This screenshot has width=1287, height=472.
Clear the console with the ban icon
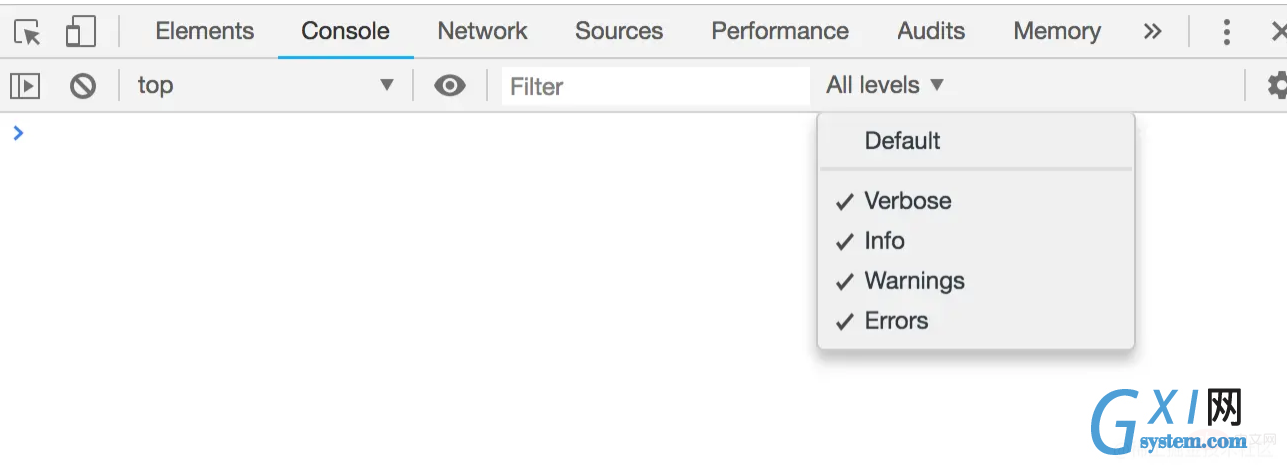[x=83, y=86]
